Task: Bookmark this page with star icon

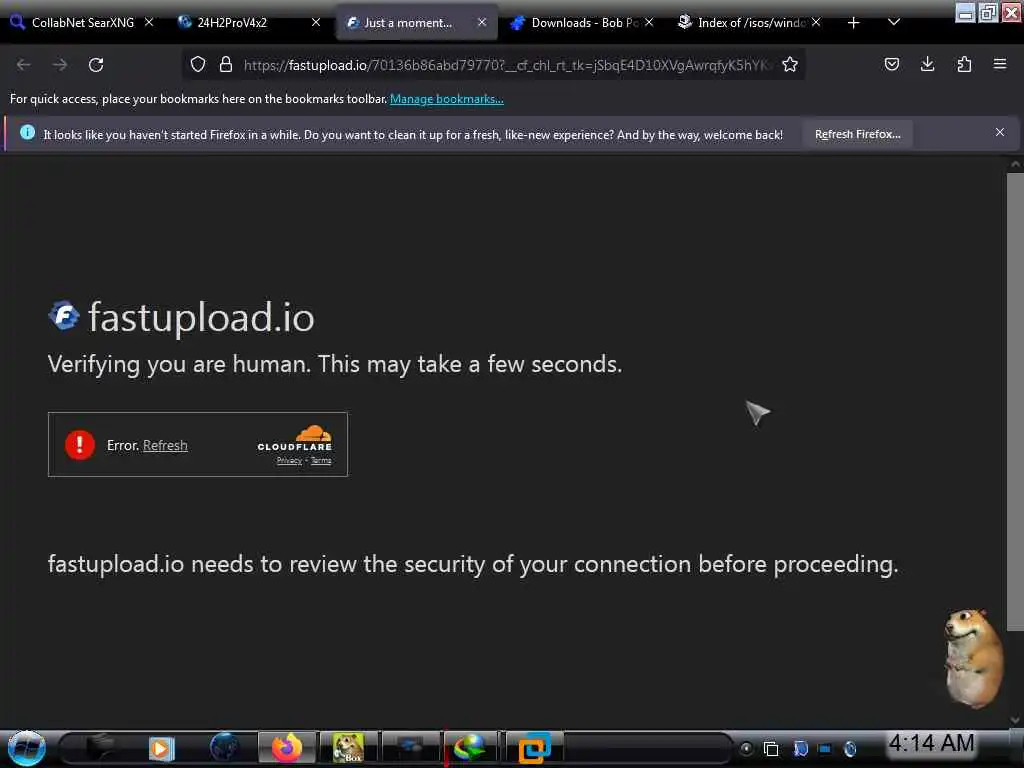Action: (790, 65)
